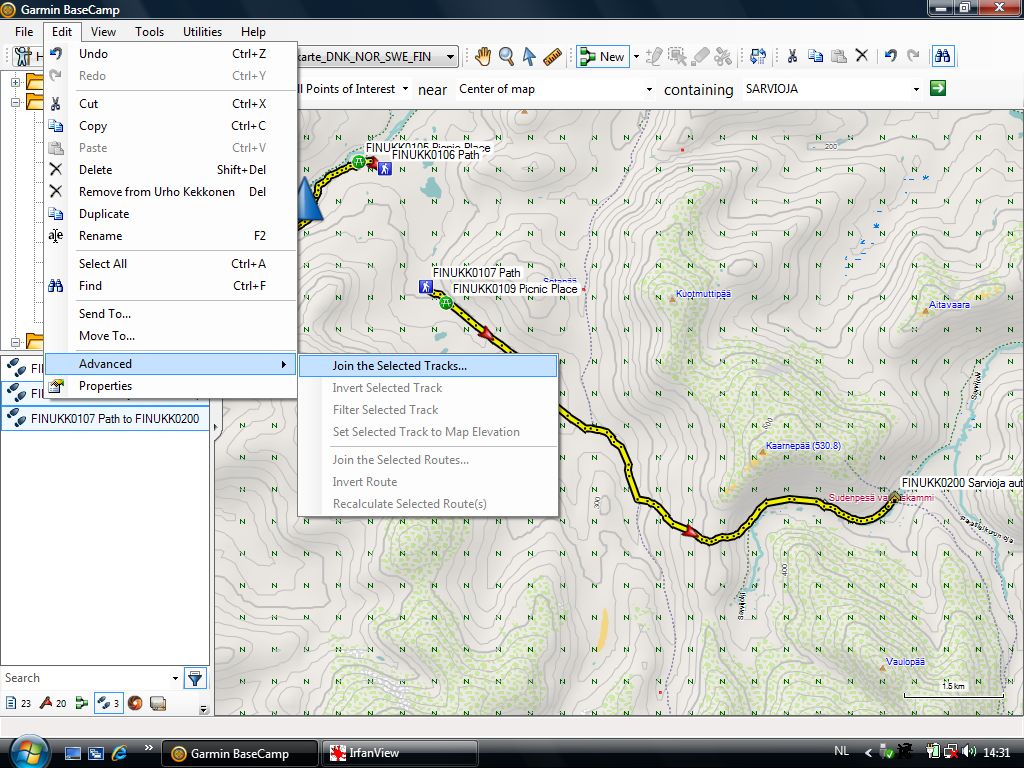Click the send/receive device transfer icon
Image resolution: width=1024 pixels, height=768 pixels.
pyautogui.click(x=757, y=57)
